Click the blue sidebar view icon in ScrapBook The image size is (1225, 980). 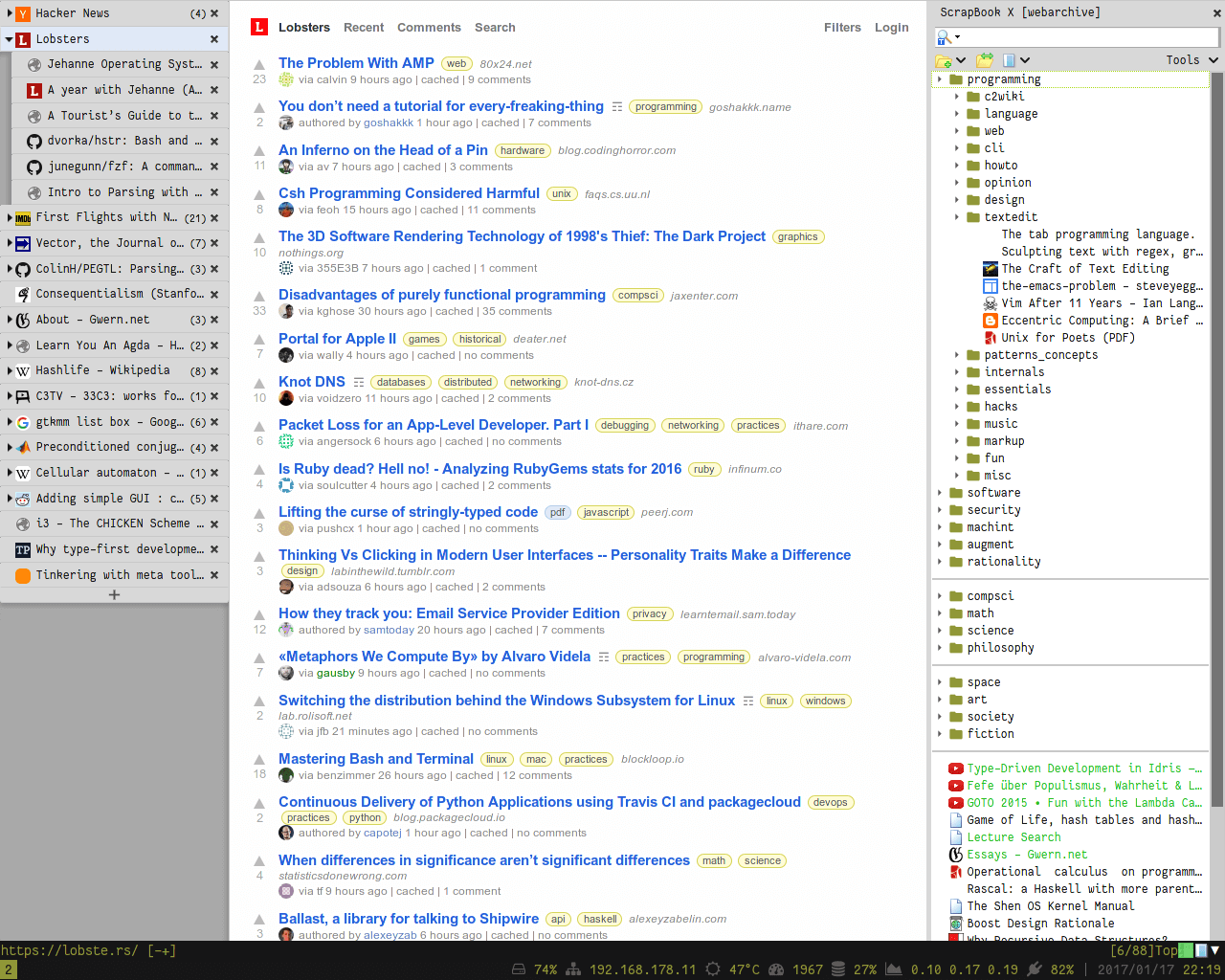pos(1009,60)
